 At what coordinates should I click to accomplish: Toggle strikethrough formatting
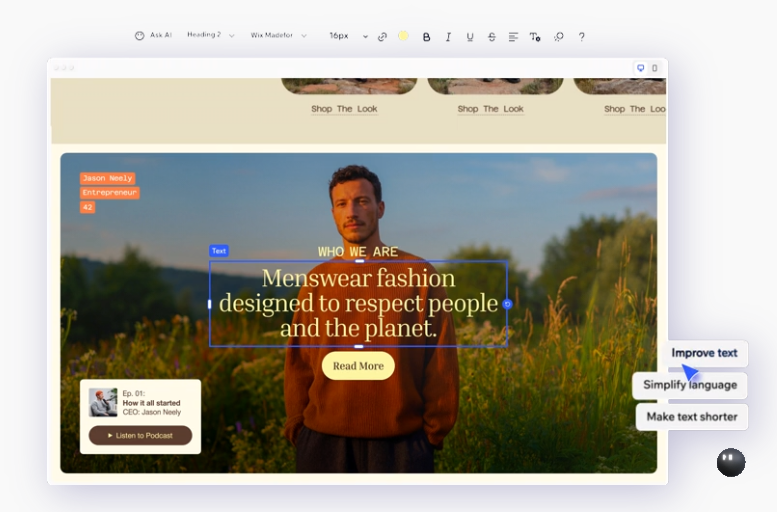[x=492, y=37]
